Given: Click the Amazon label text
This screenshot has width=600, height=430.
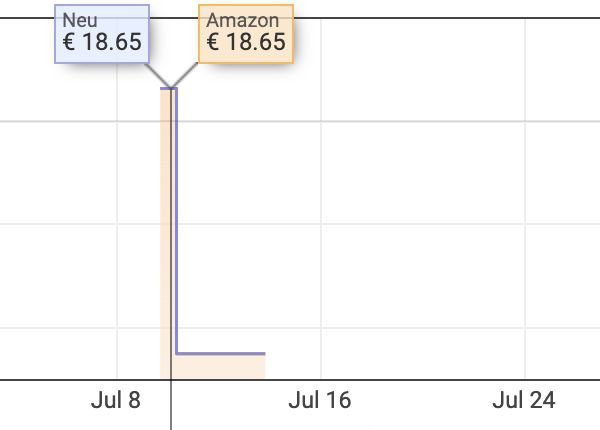Looking at the screenshot, I should [x=243, y=20].
